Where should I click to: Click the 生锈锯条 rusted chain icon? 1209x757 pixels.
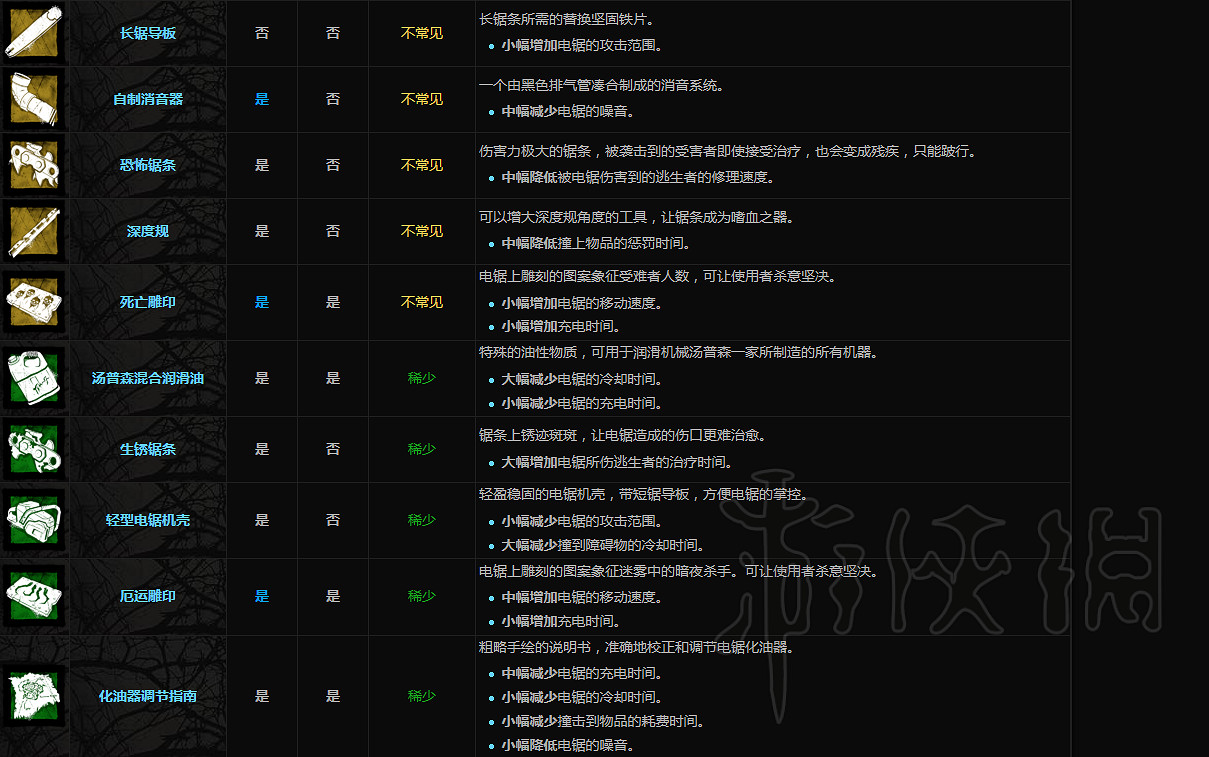point(33,448)
